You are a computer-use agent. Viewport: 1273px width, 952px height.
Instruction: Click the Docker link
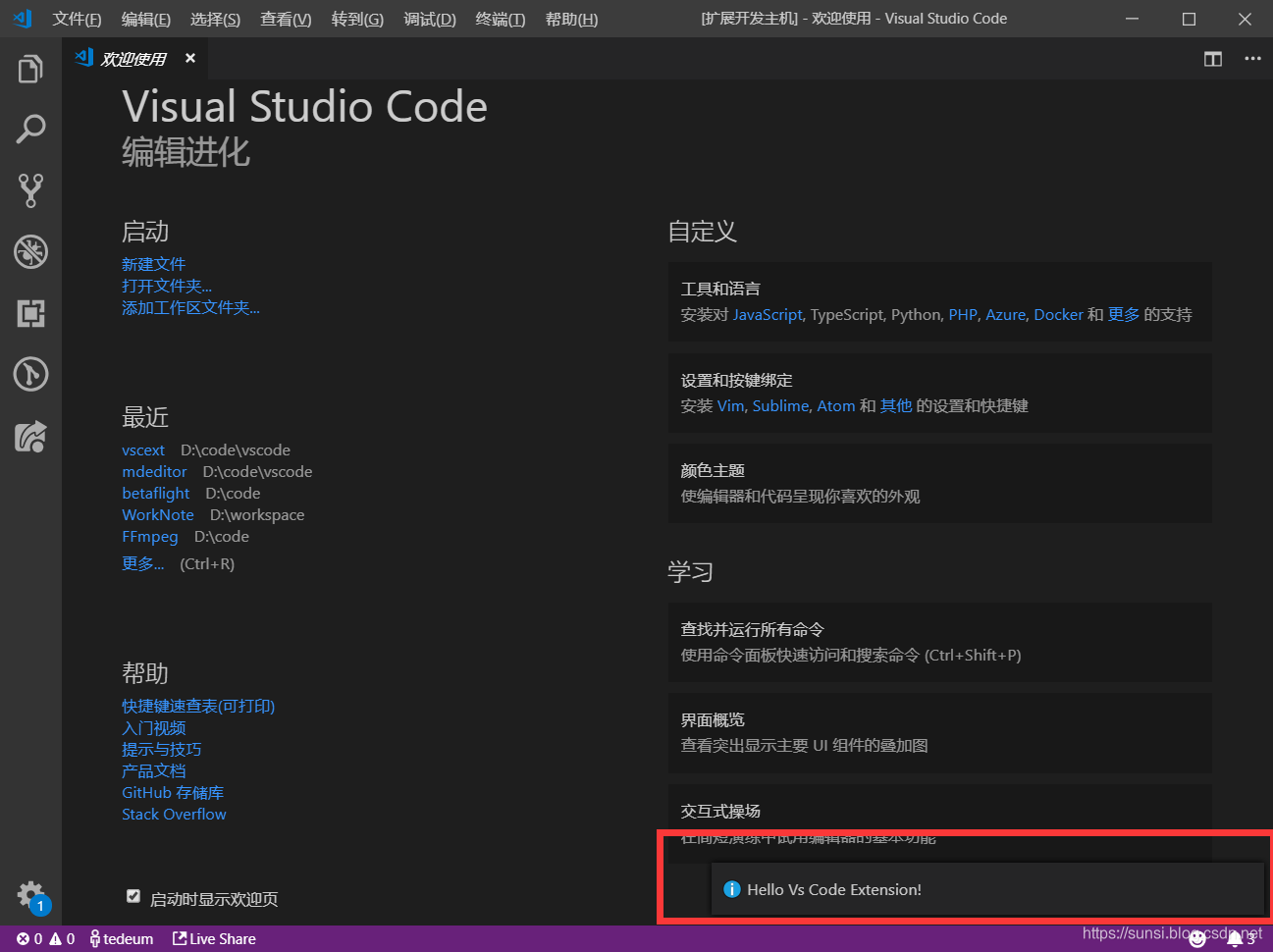[x=1058, y=314]
